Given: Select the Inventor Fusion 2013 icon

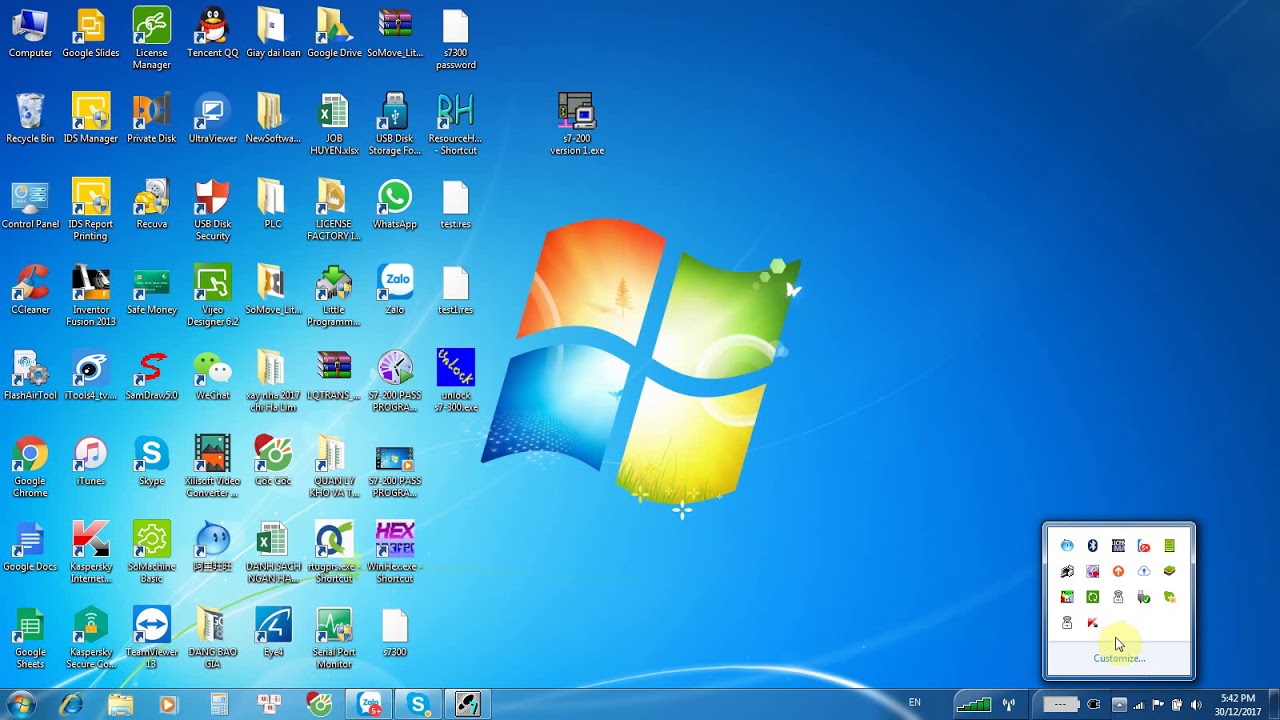Looking at the screenshot, I should (90, 296).
